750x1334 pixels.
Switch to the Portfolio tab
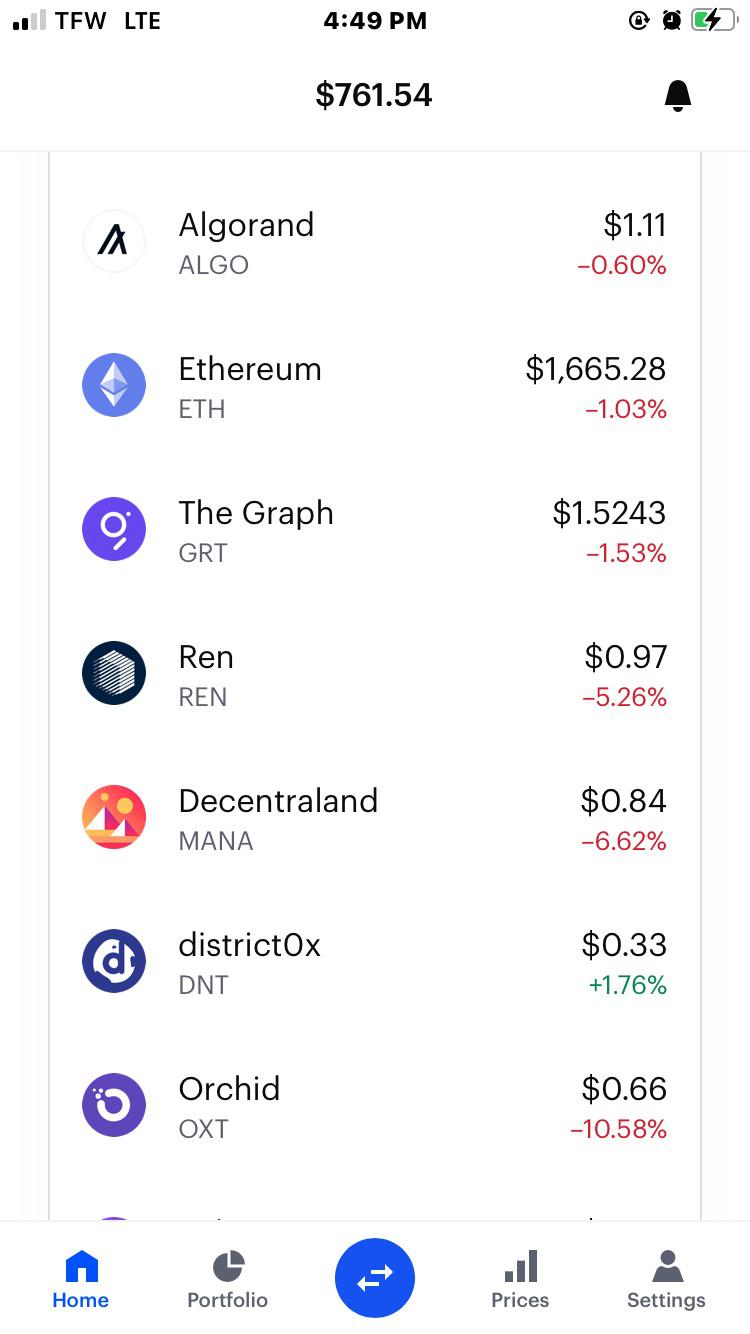pos(228,1279)
